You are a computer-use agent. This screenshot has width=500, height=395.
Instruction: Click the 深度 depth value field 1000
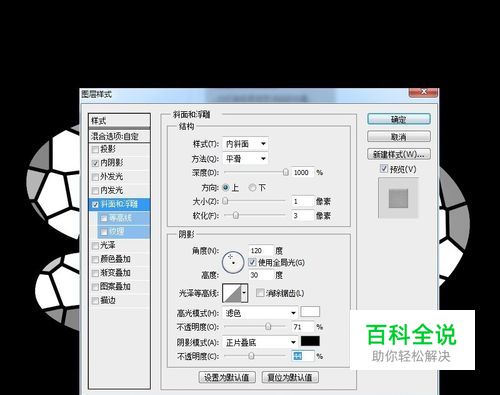[x=303, y=172]
